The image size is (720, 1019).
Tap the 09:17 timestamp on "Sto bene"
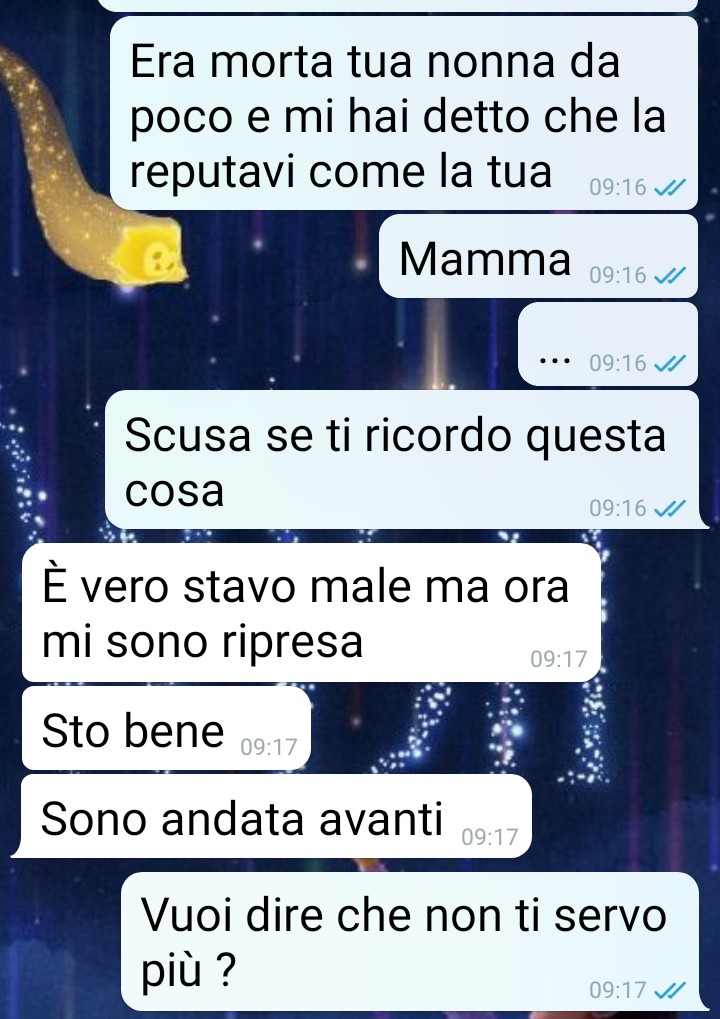268,747
